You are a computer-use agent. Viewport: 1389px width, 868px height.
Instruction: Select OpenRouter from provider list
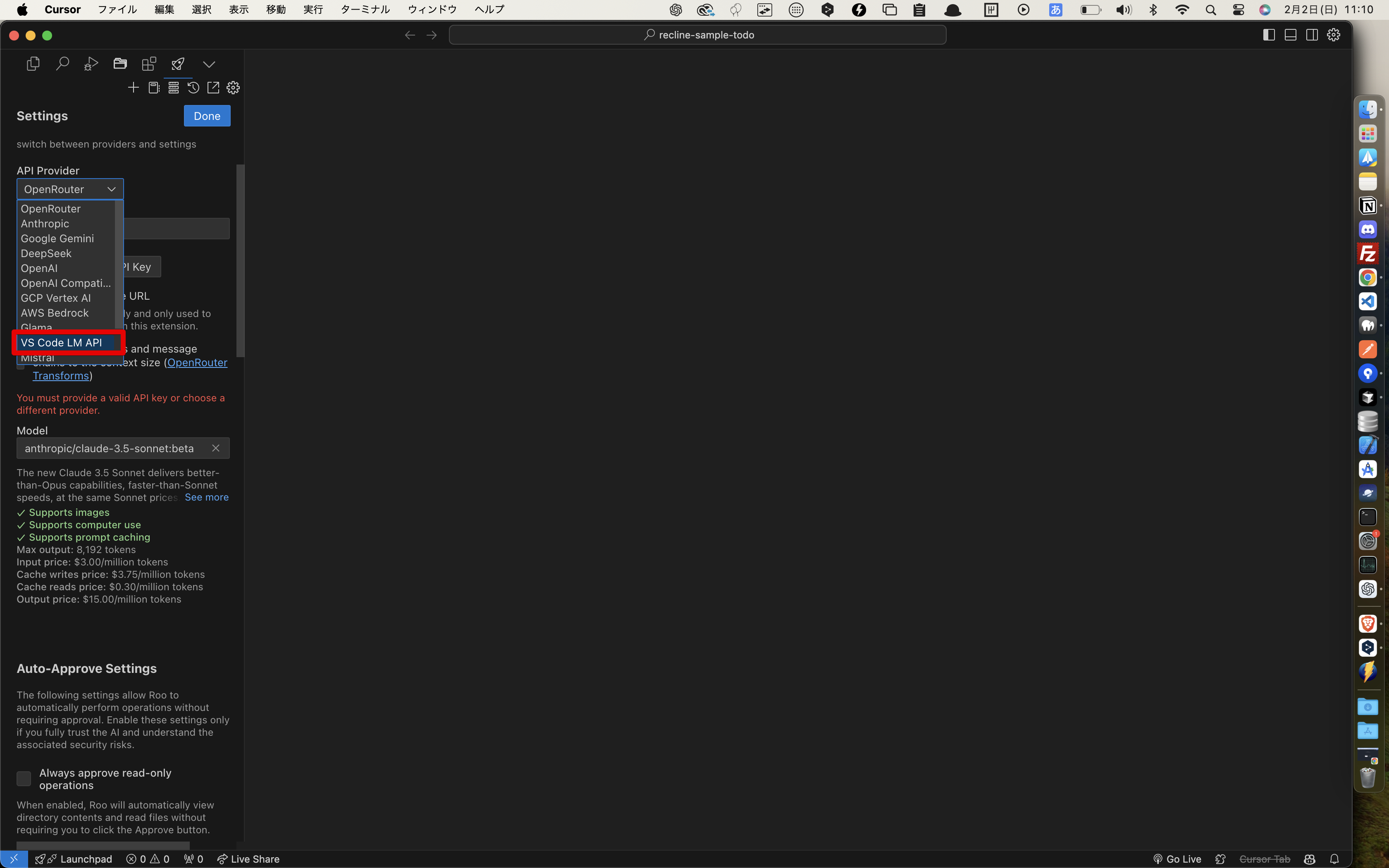pyautogui.click(x=66, y=208)
